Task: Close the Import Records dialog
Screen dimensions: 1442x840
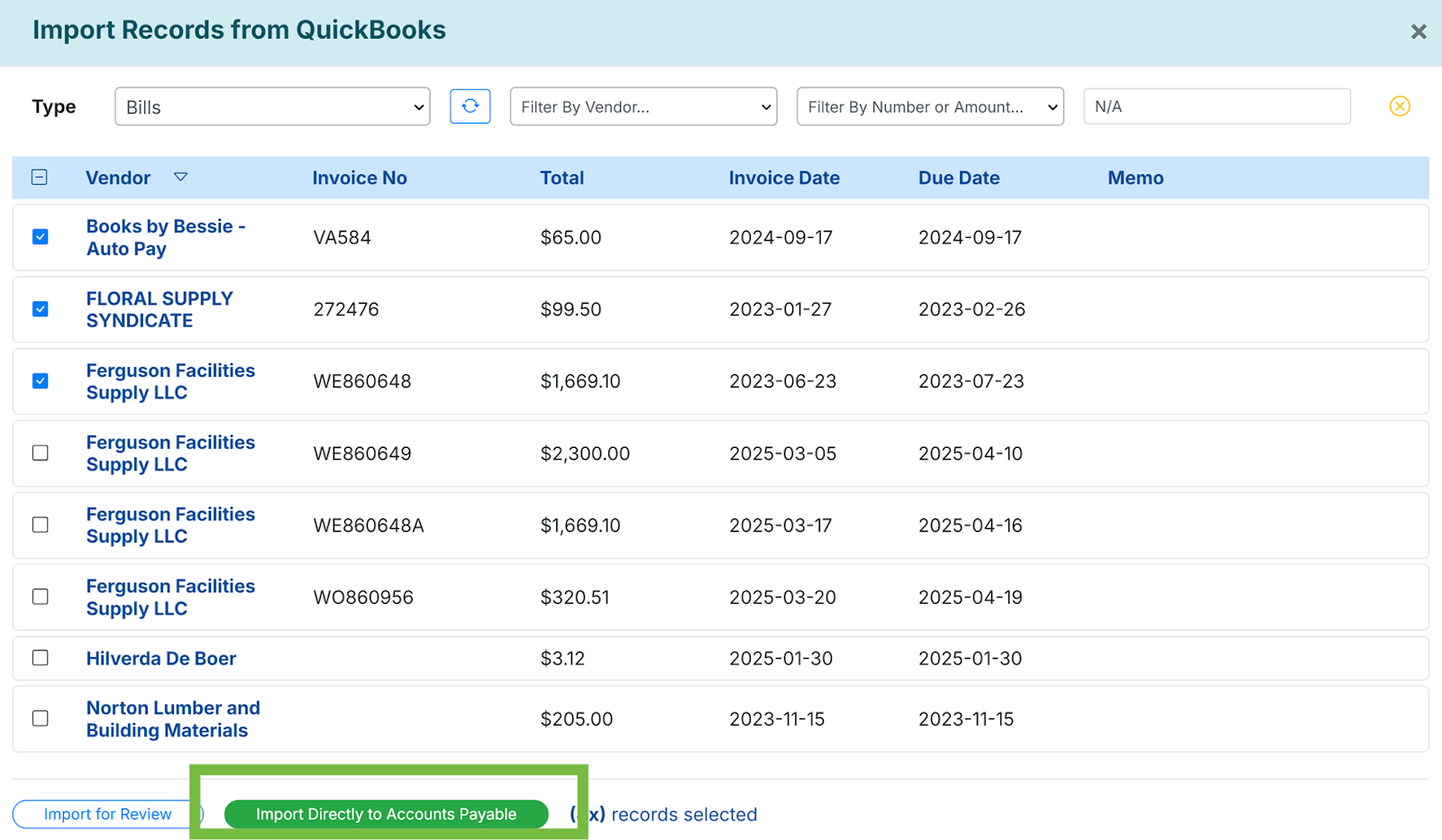Action: 1418,32
